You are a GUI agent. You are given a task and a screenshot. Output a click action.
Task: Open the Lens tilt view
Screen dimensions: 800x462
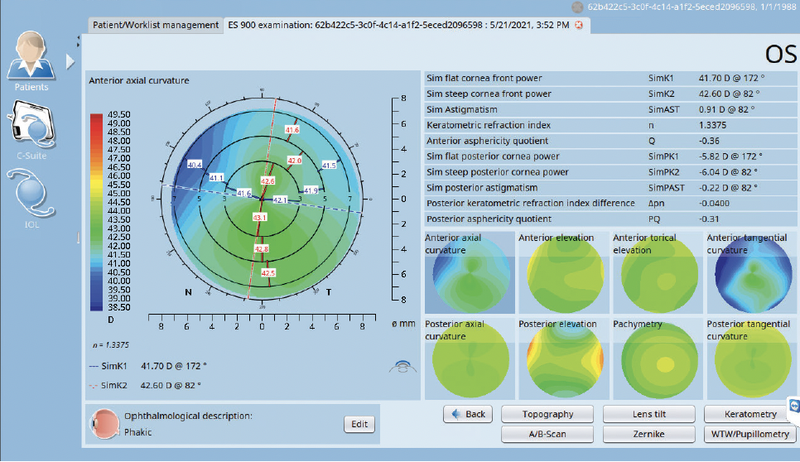tap(649, 414)
